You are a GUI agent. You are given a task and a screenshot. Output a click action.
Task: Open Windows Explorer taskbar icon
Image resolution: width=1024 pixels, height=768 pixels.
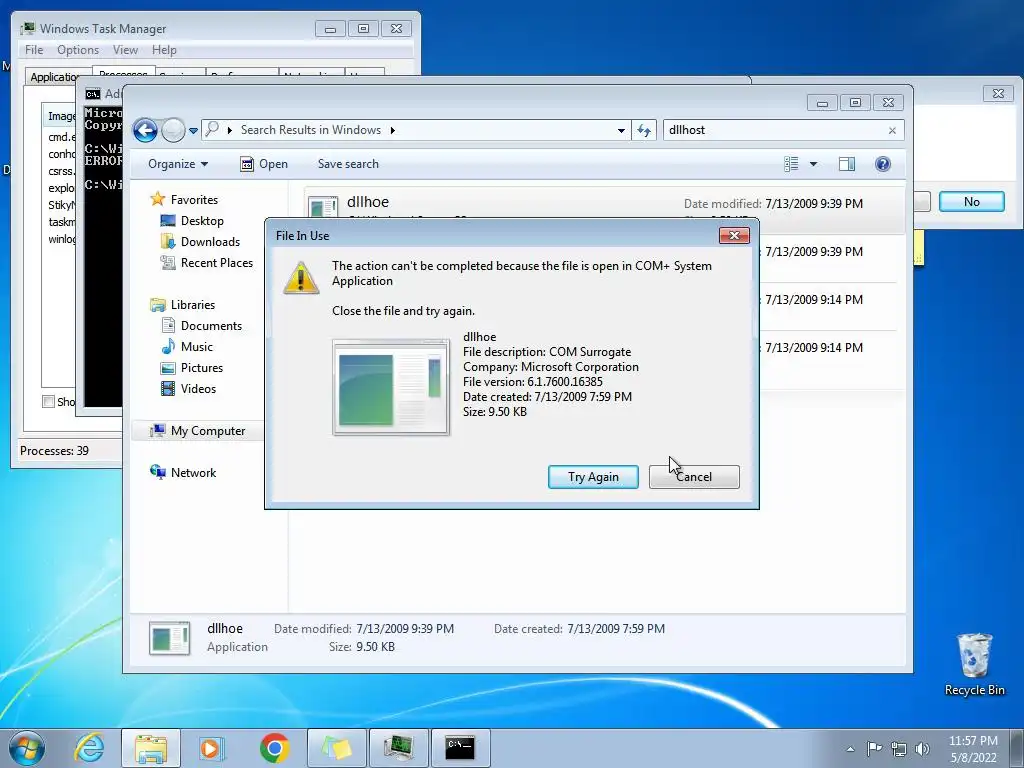[x=151, y=748]
